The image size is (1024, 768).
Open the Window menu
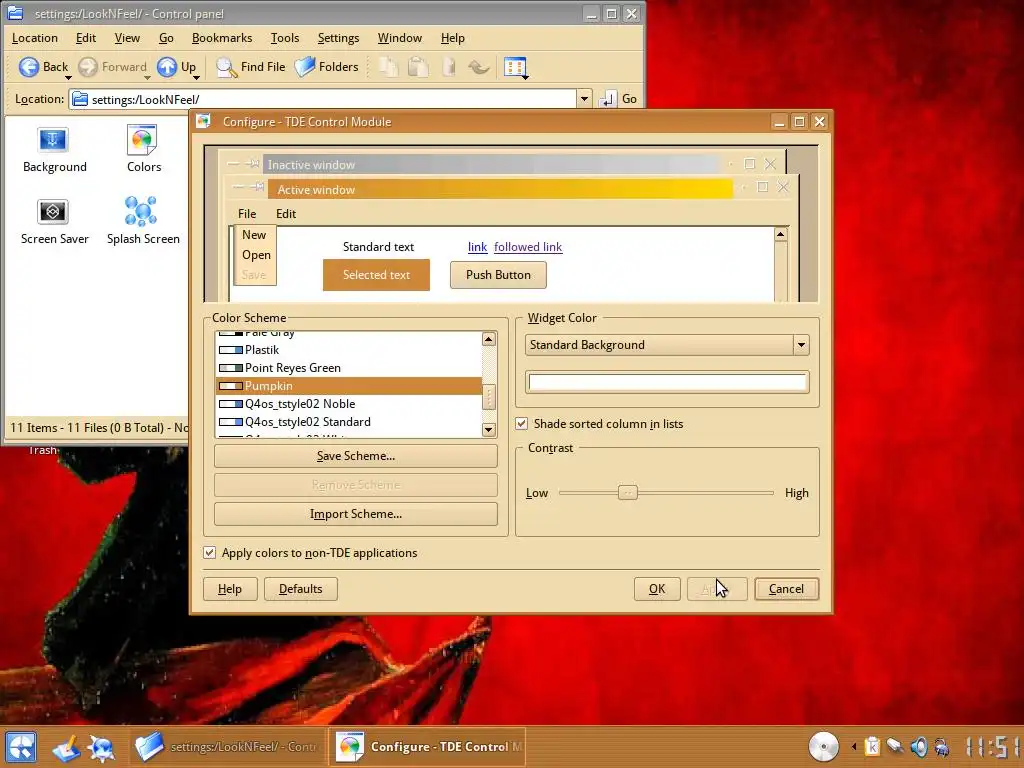click(x=400, y=38)
